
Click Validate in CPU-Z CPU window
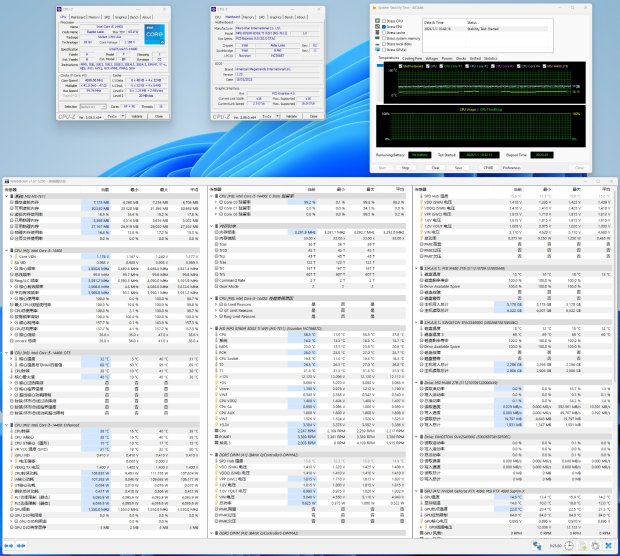click(x=137, y=116)
